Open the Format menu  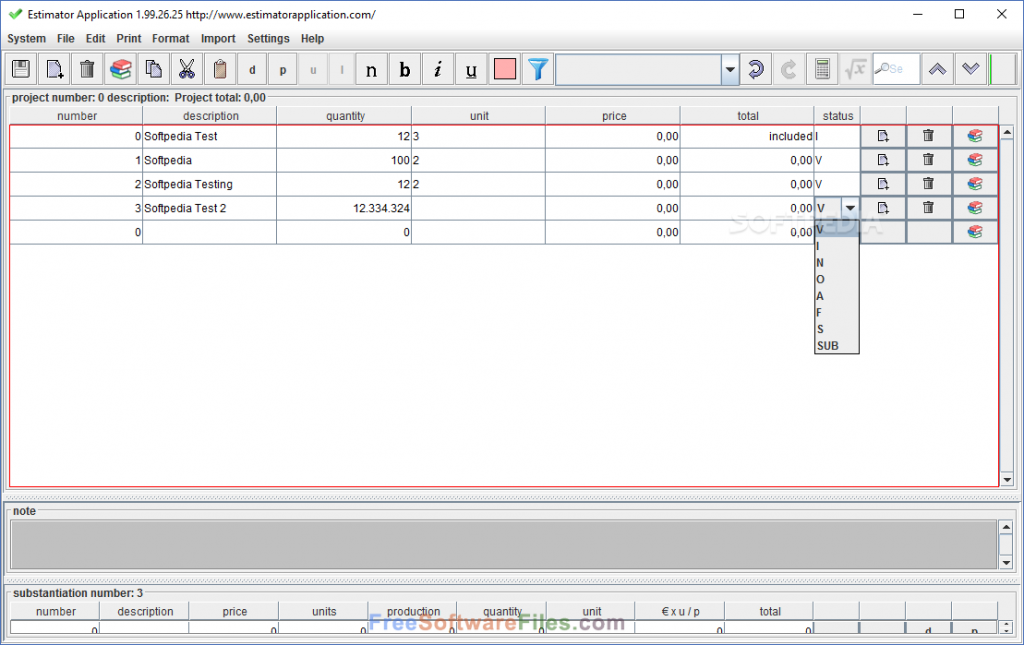coord(170,38)
